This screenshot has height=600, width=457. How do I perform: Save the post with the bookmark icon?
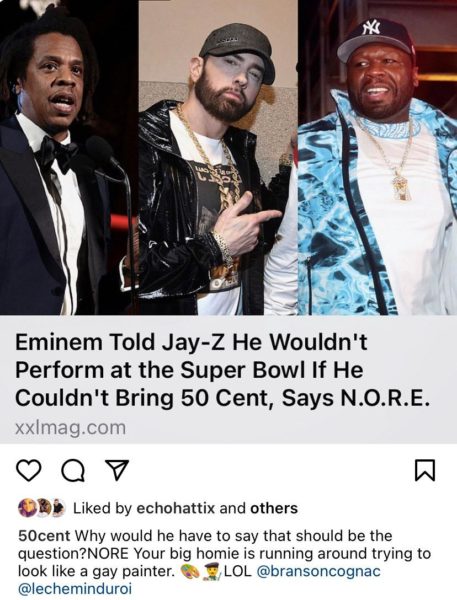coord(425,470)
